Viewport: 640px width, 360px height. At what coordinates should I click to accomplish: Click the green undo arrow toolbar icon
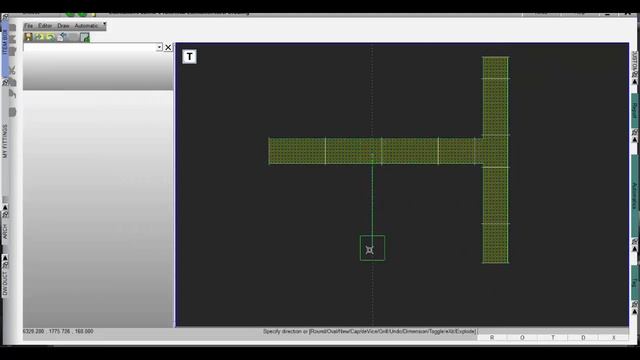pyautogui.click(x=51, y=38)
